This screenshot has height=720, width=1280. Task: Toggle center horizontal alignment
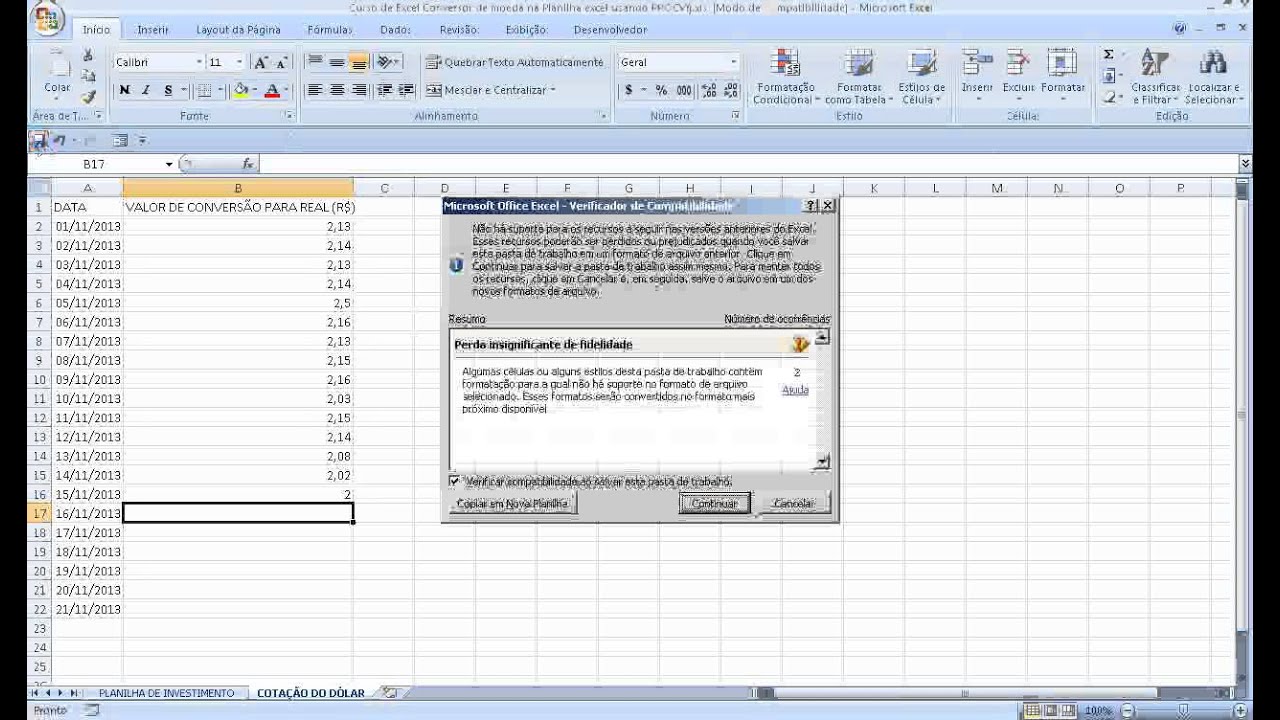(x=337, y=90)
